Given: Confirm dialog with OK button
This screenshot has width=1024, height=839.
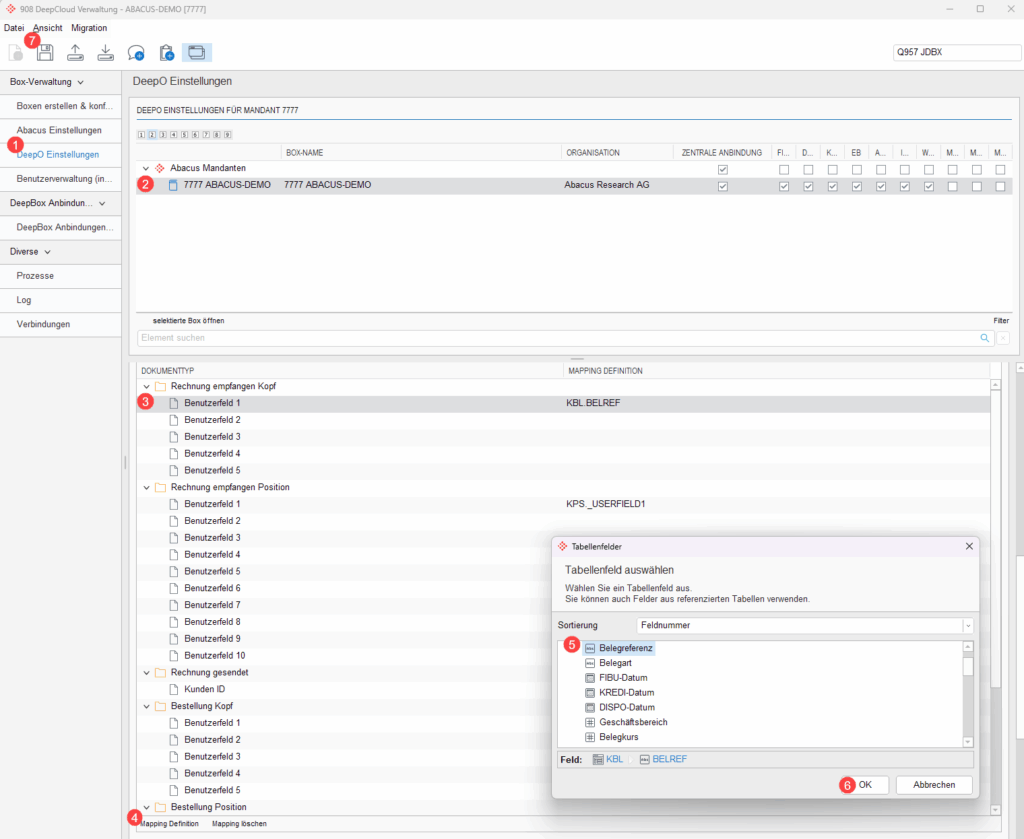Looking at the screenshot, I should [865, 785].
